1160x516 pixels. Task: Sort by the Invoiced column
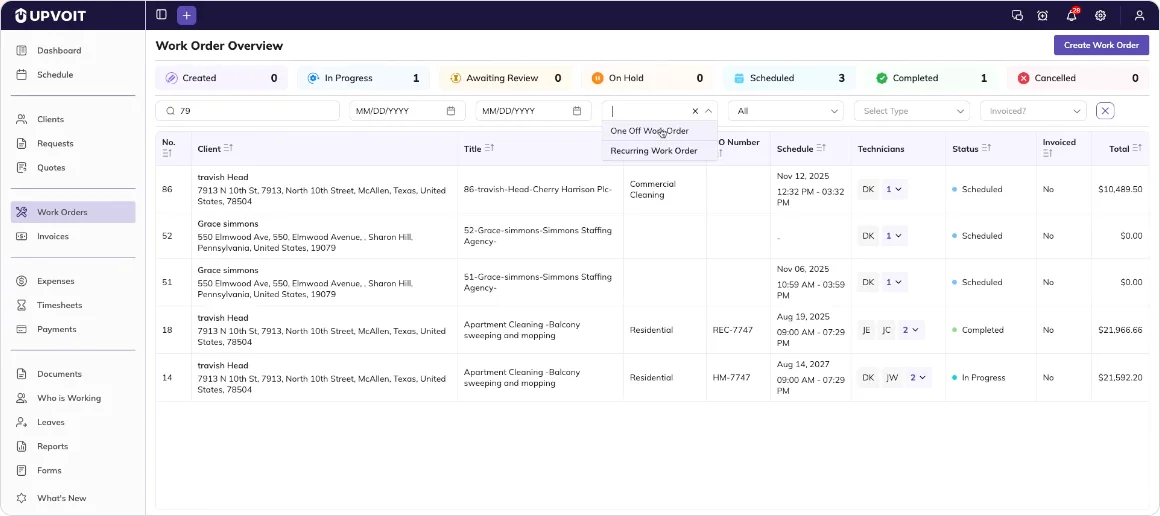(x=1048, y=153)
